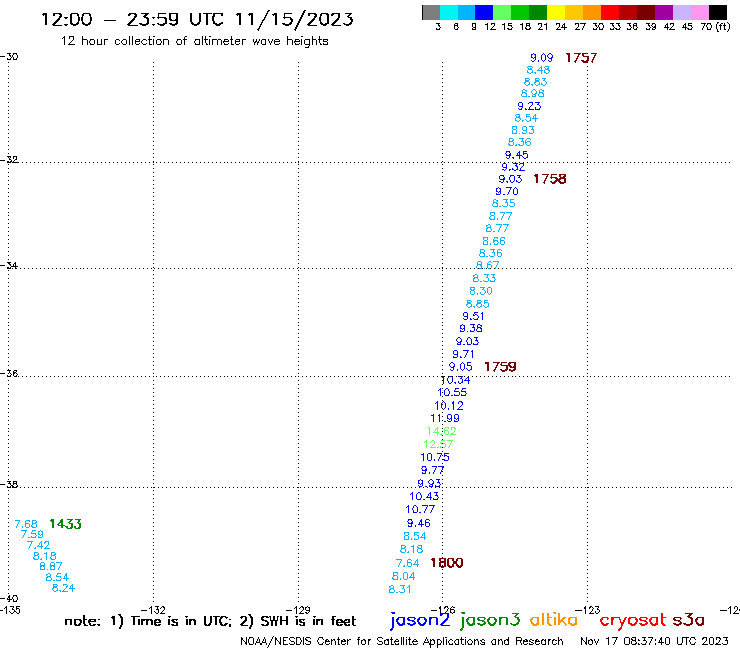The width and height of the screenshot is (740, 650).
Task: Click the wave height value 7.68
Action: tap(26, 524)
